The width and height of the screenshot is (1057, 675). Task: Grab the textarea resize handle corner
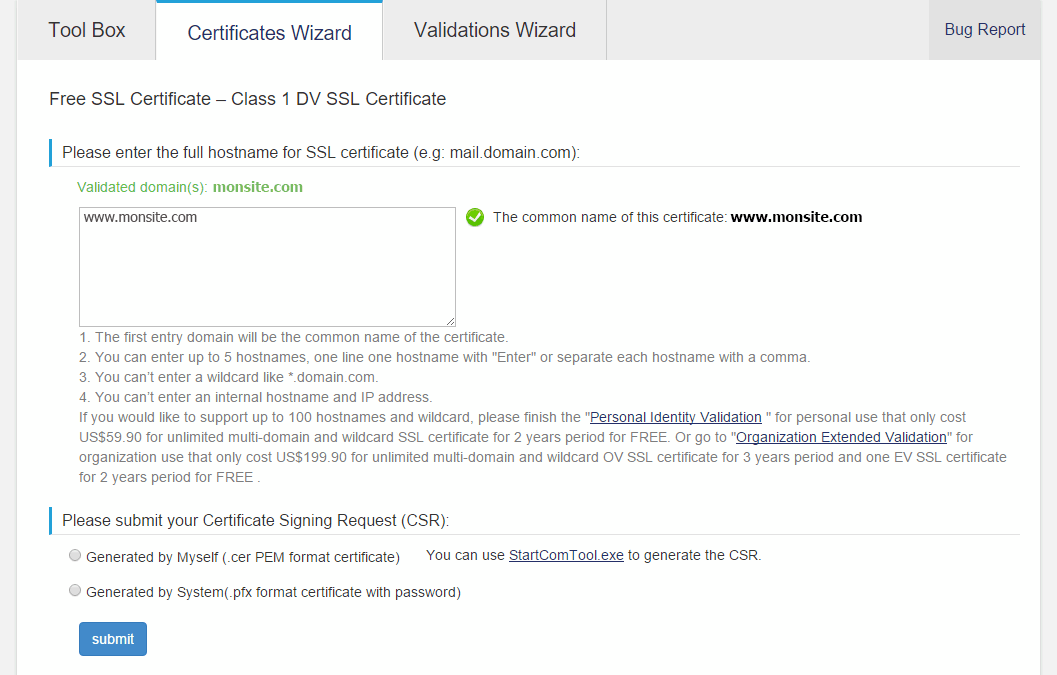point(450,322)
